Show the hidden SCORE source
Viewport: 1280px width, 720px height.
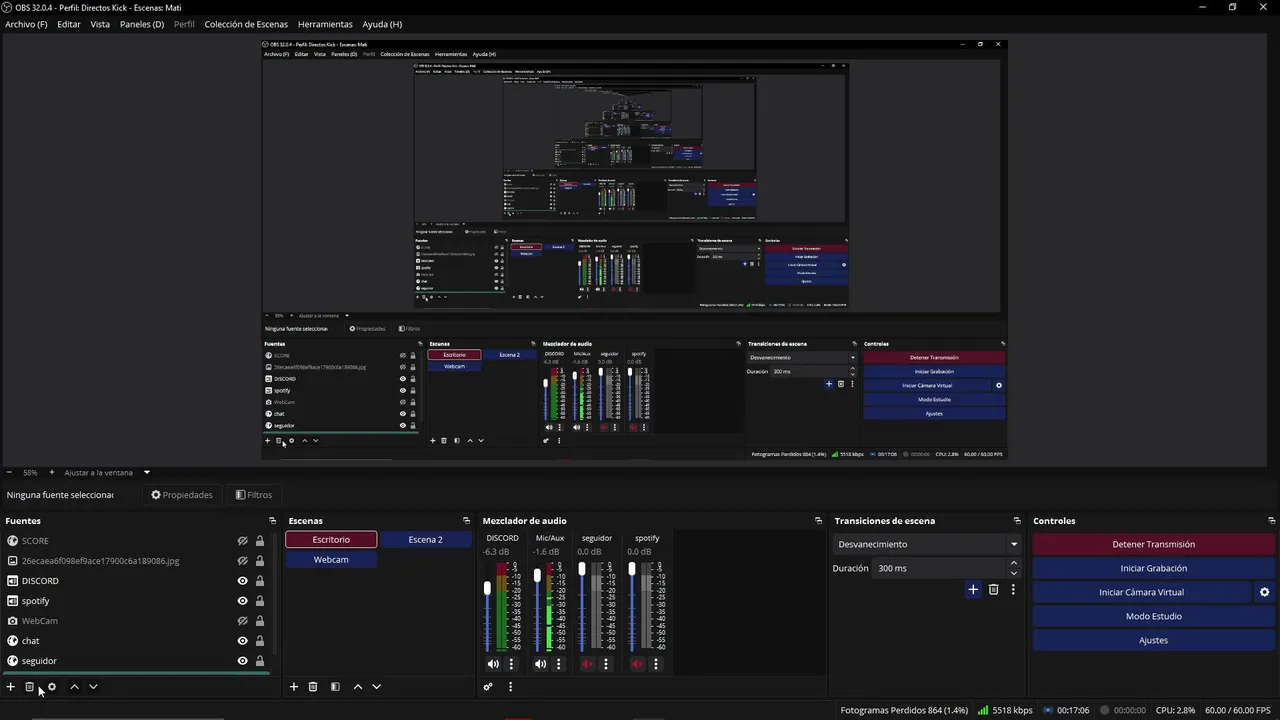tap(242, 541)
